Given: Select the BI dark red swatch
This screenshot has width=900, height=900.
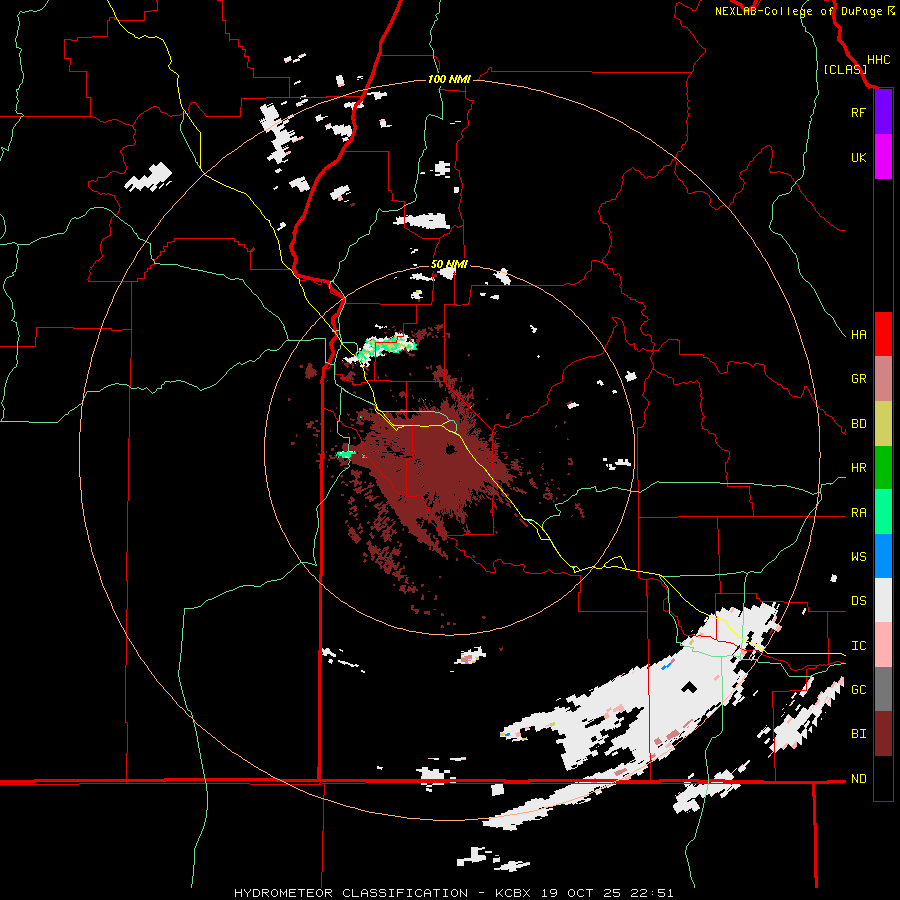Looking at the screenshot, I should pyautogui.click(x=883, y=734).
